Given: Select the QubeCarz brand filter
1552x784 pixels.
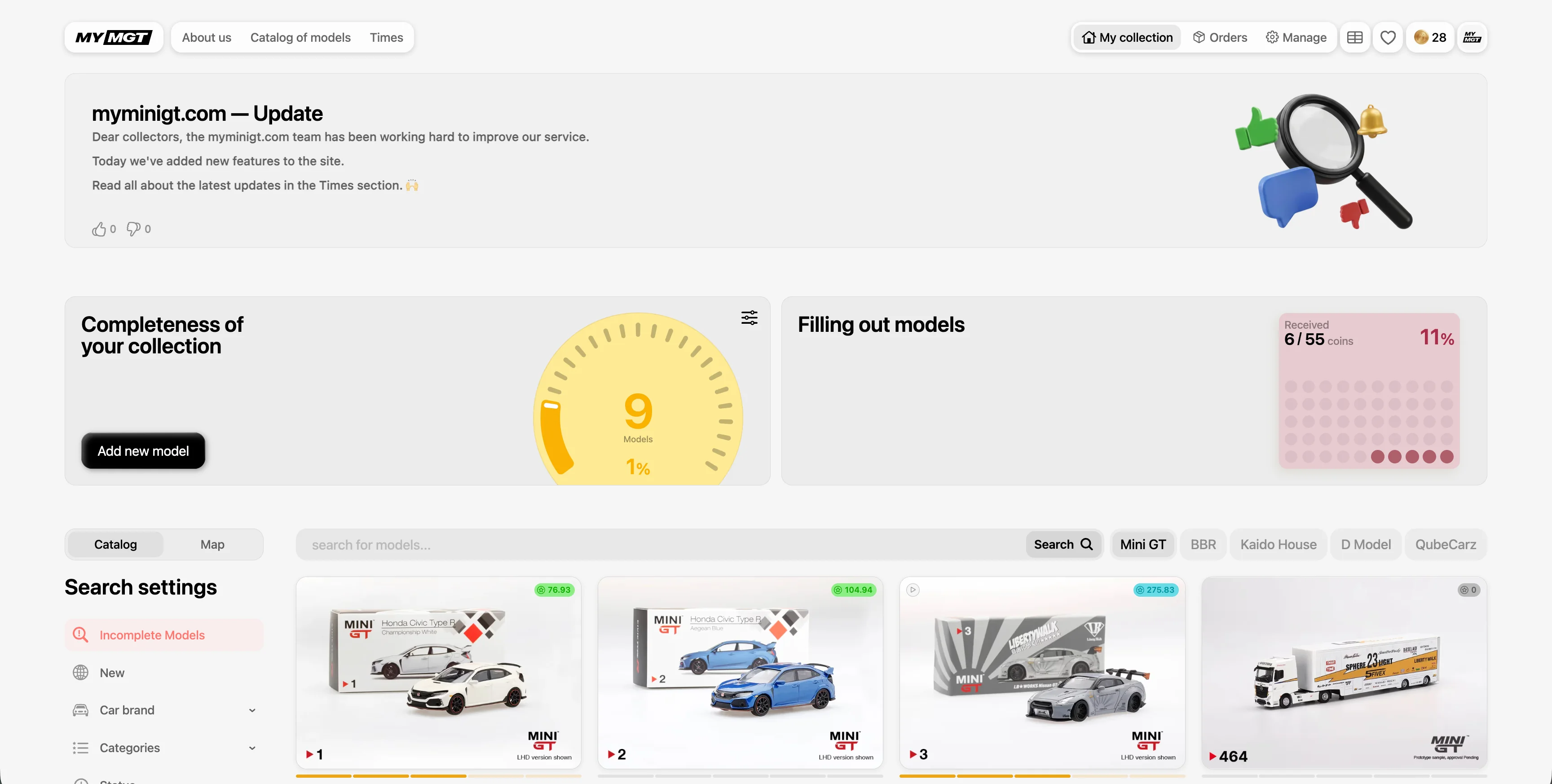Looking at the screenshot, I should pyautogui.click(x=1446, y=544).
